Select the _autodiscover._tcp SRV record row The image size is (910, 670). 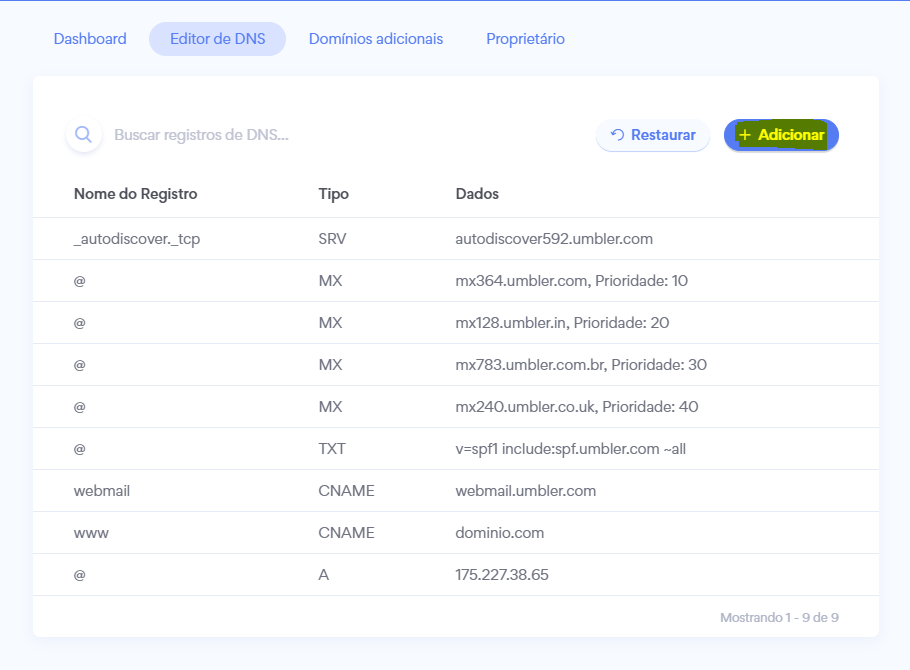pyautogui.click(x=455, y=239)
